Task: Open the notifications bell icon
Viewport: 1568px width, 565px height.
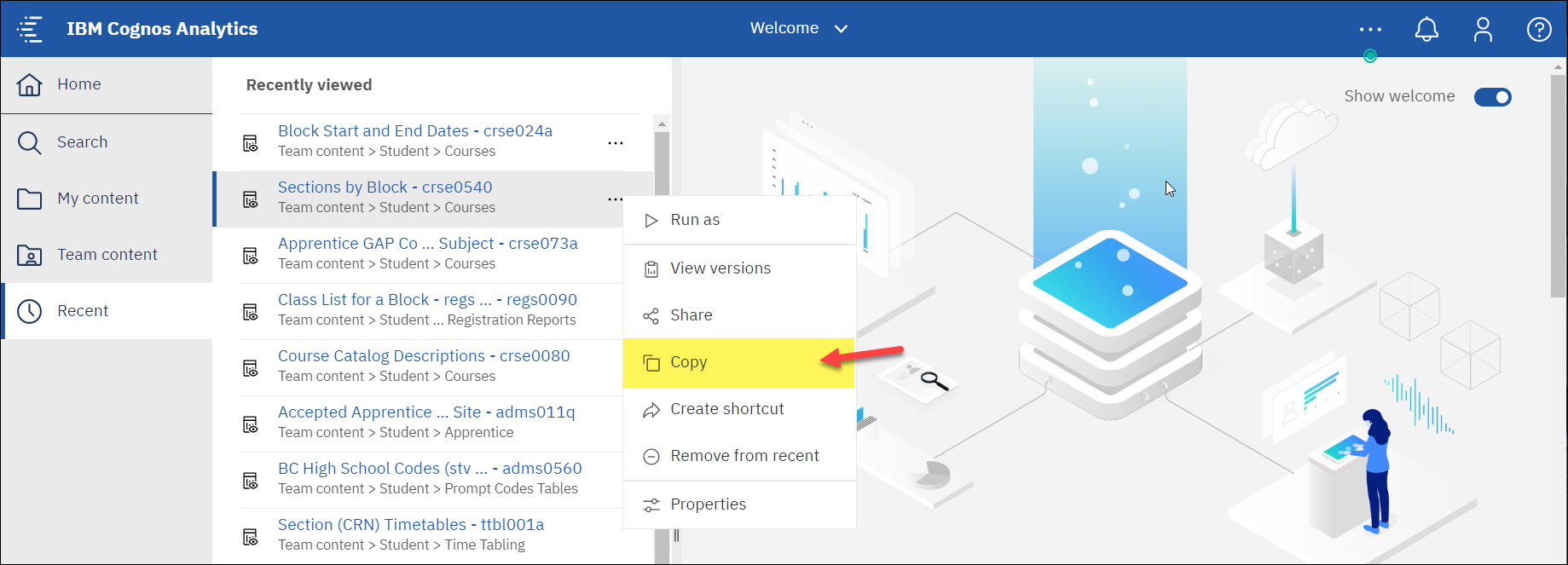Action: pyautogui.click(x=1426, y=29)
